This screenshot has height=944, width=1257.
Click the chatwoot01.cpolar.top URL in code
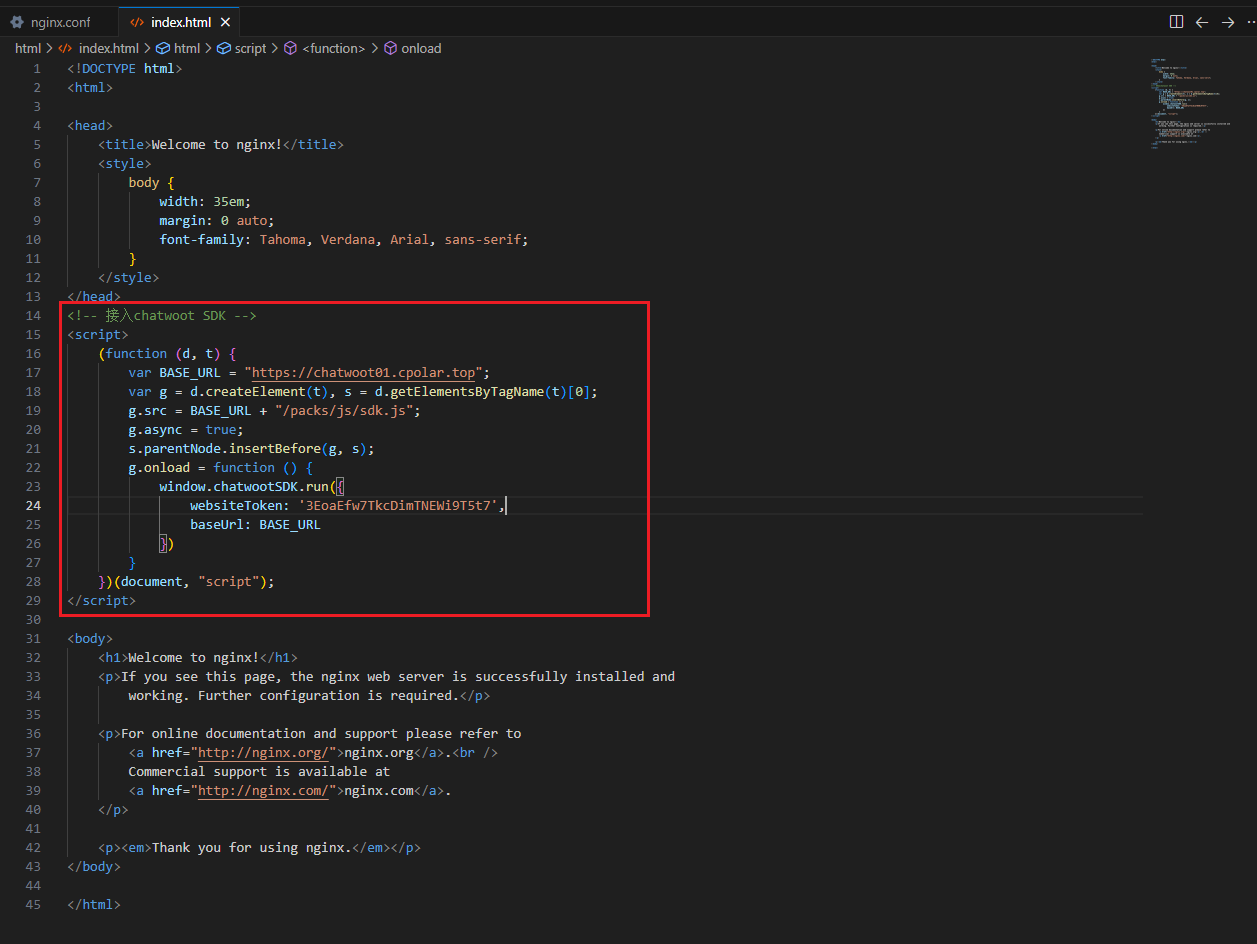pyautogui.click(x=364, y=373)
